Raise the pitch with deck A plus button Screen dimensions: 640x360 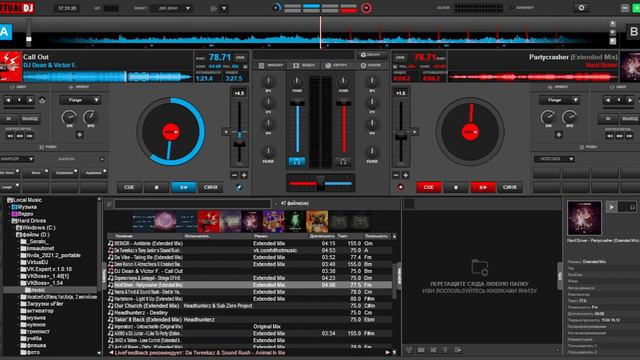click(x=244, y=175)
